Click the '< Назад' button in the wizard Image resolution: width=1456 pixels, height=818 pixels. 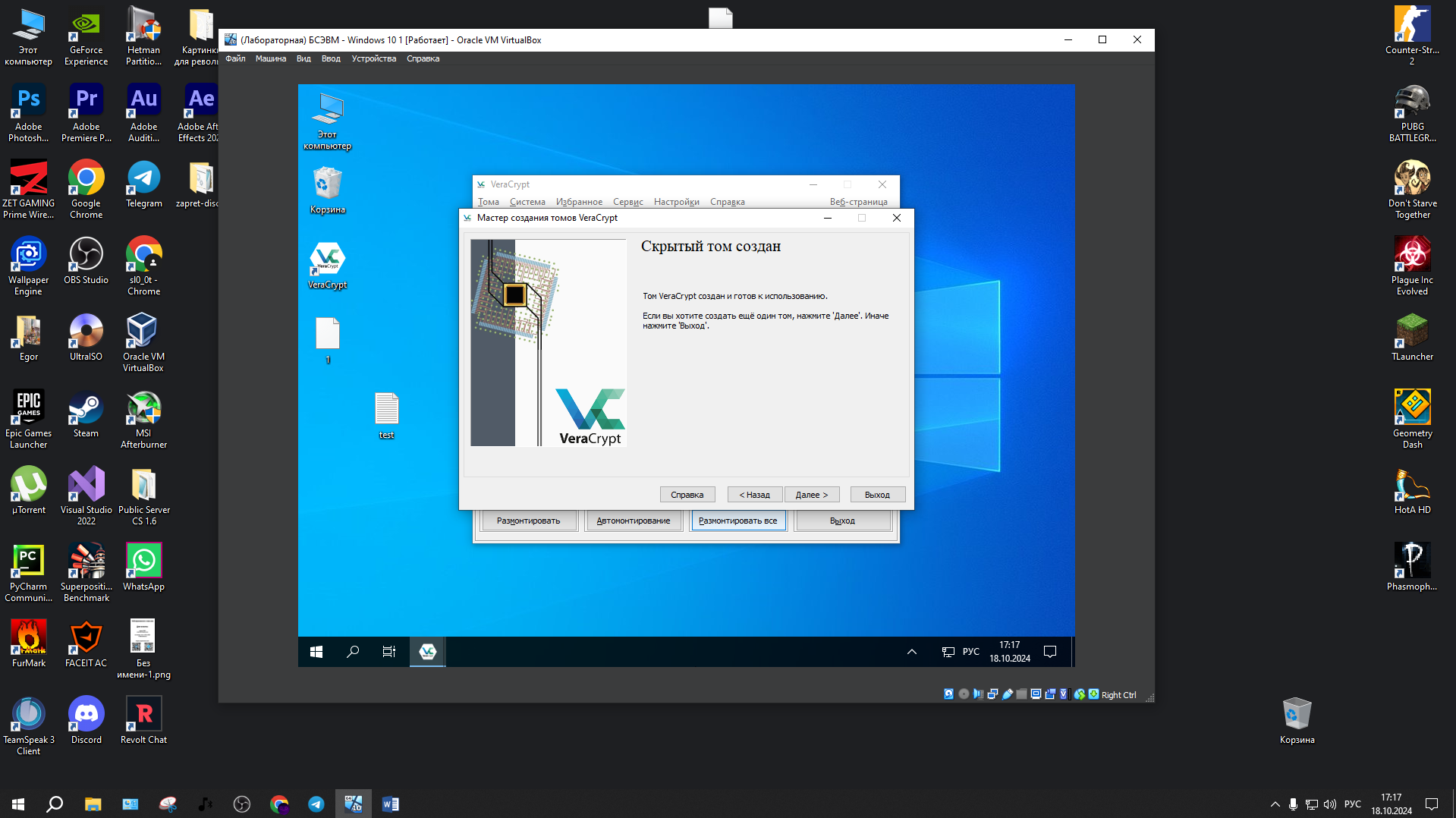coord(754,495)
